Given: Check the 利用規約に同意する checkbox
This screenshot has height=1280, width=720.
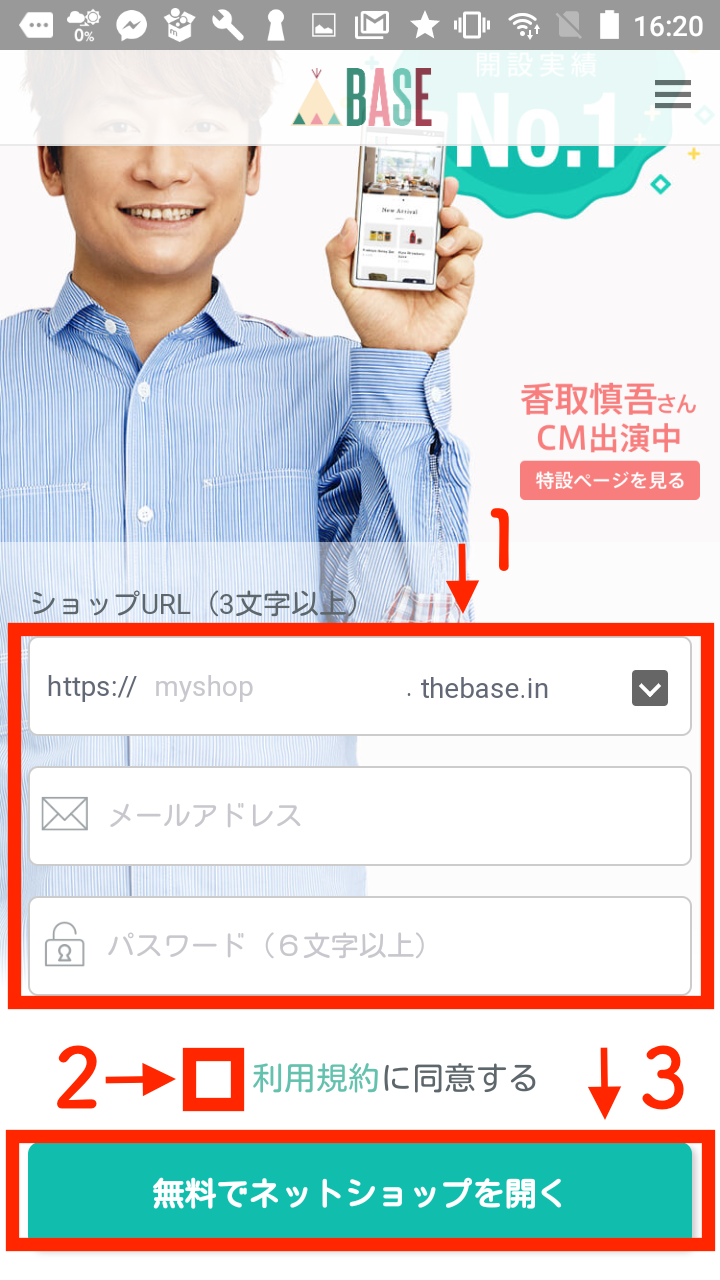Looking at the screenshot, I should 213,1078.
